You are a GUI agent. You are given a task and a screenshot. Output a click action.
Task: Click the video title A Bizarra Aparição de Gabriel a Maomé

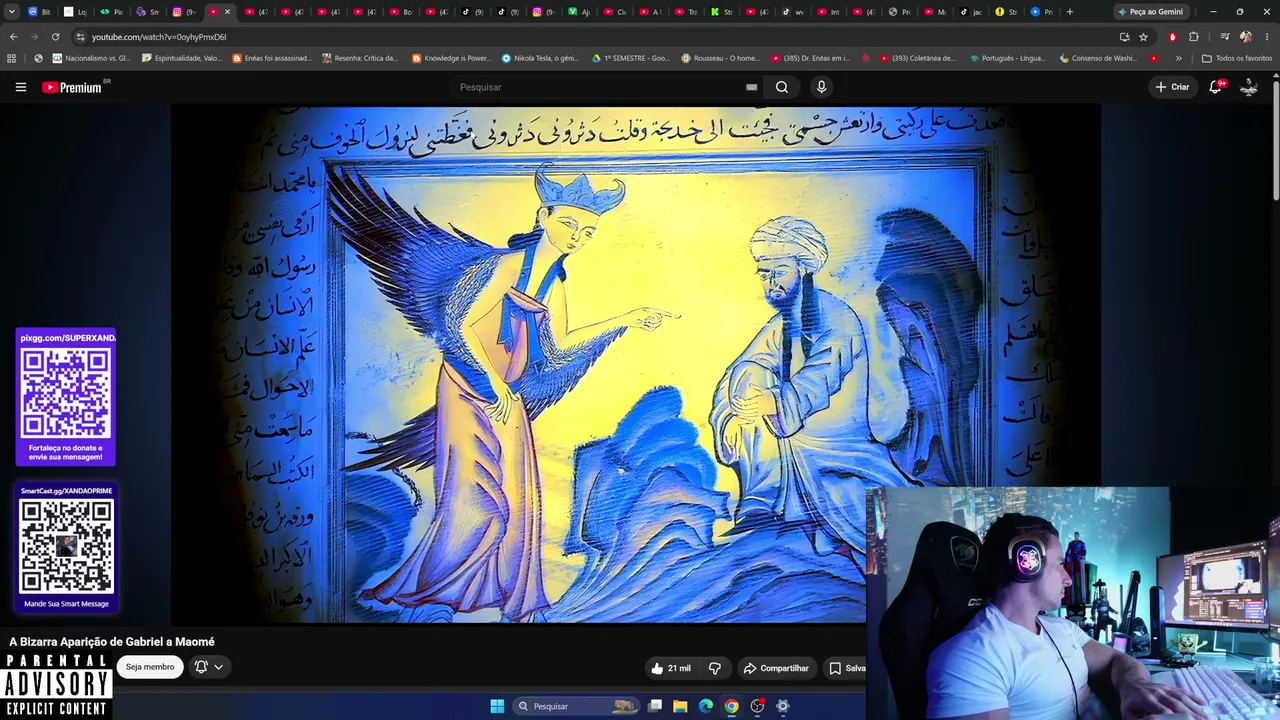(112, 642)
